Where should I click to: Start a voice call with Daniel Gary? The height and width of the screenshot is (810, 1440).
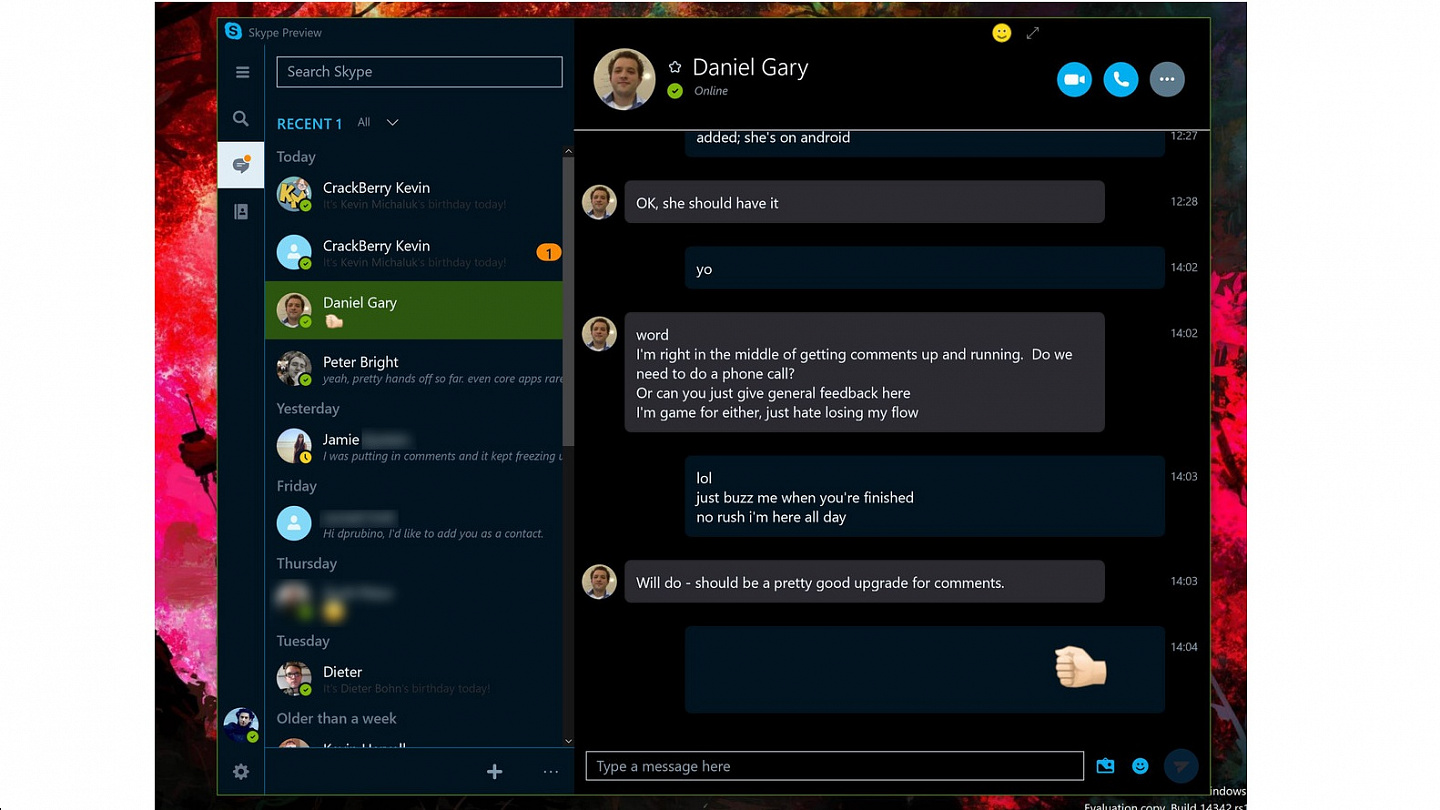click(x=1121, y=79)
